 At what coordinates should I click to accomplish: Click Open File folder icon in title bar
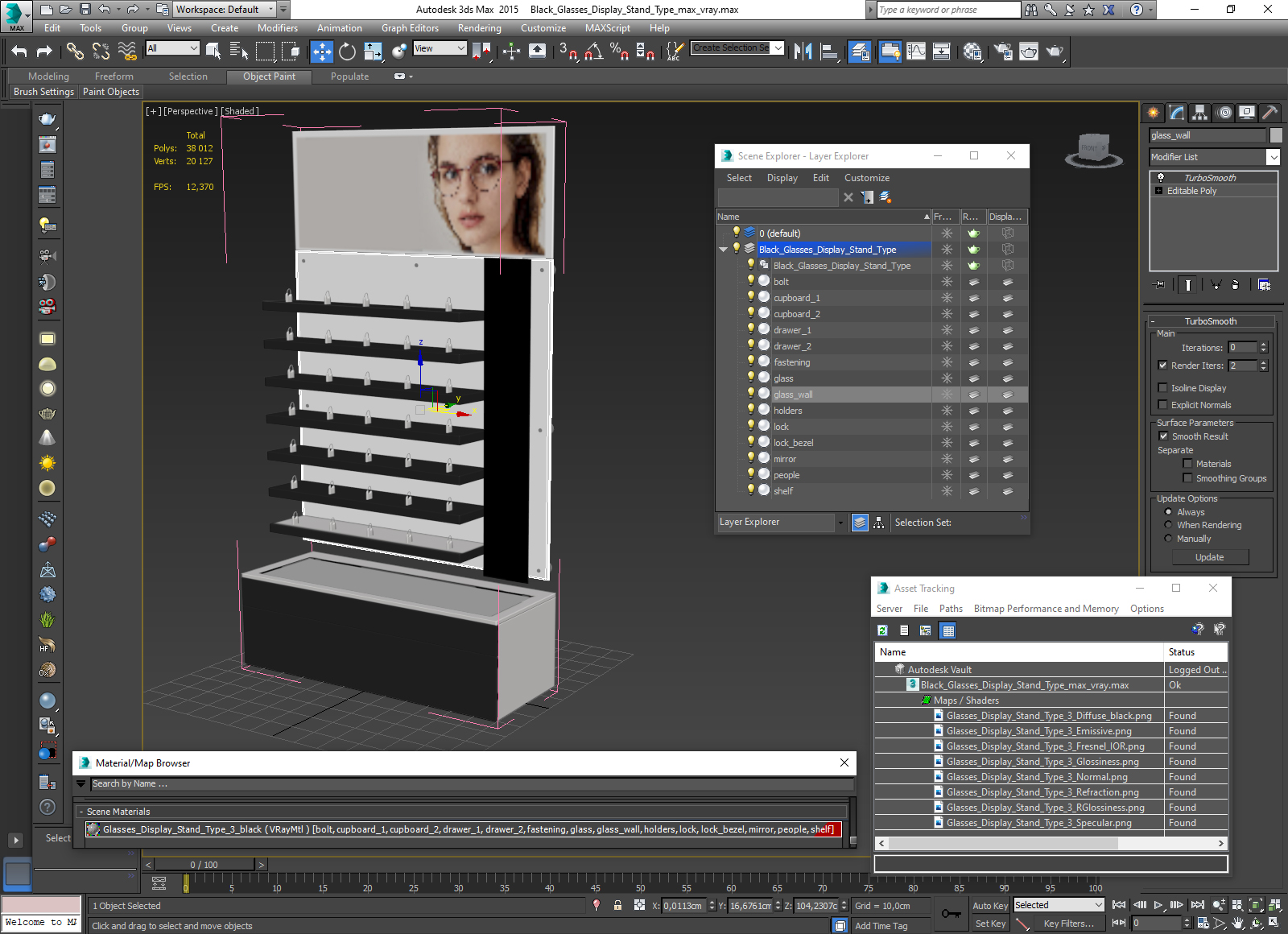tap(65, 10)
